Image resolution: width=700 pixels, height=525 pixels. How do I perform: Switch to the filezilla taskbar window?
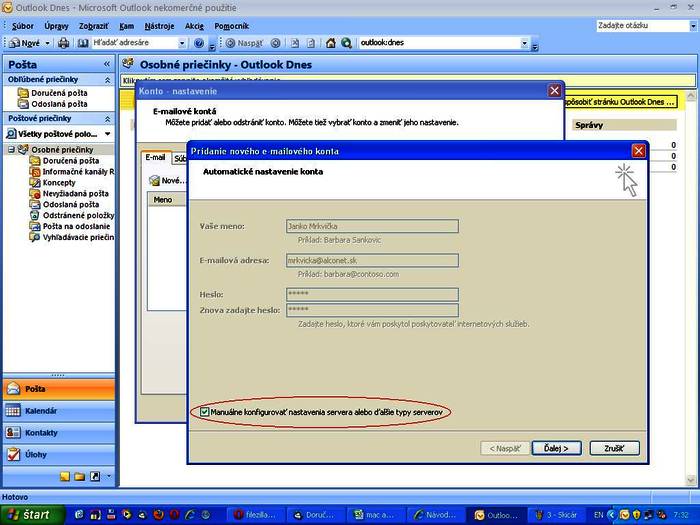256,515
